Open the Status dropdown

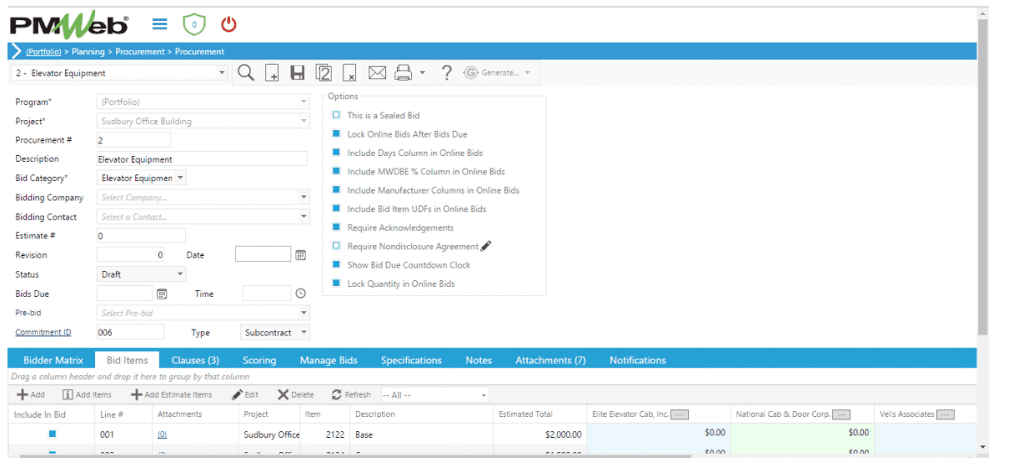pos(181,275)
